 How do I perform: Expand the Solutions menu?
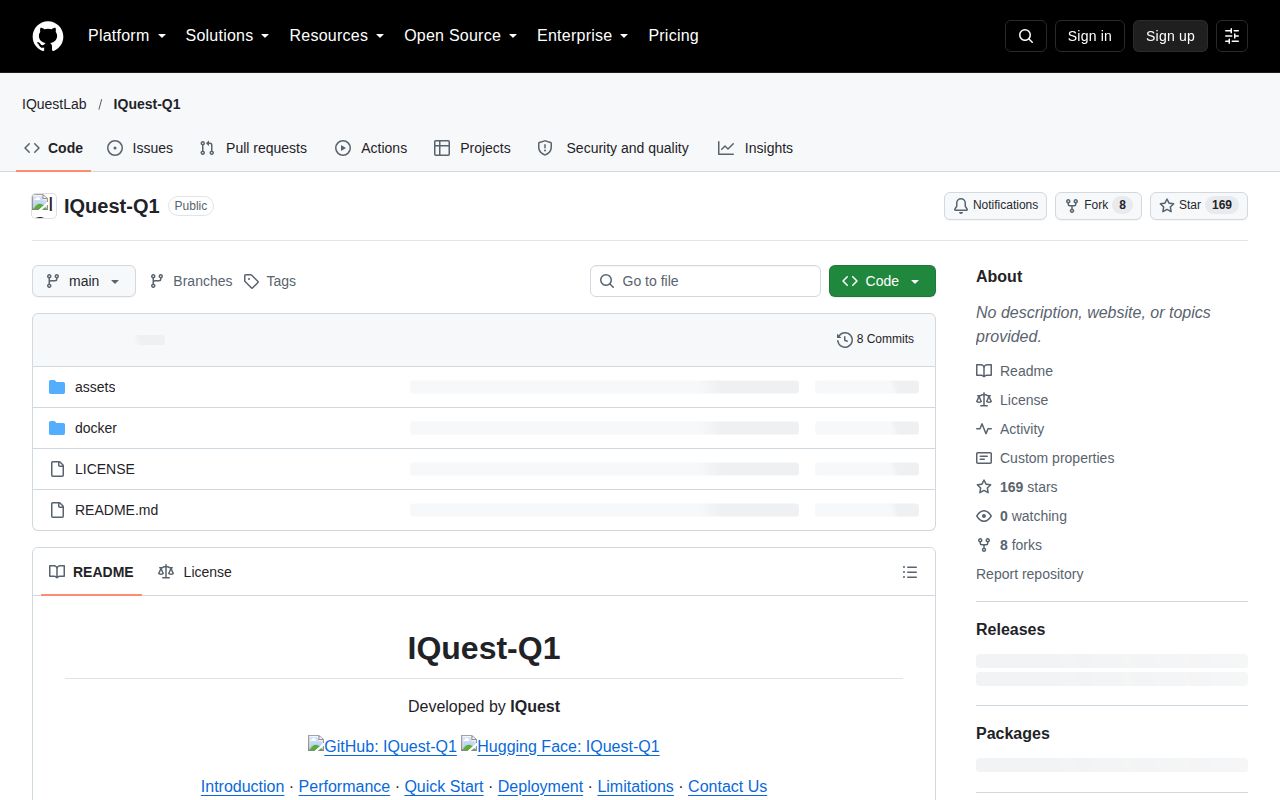227,36
